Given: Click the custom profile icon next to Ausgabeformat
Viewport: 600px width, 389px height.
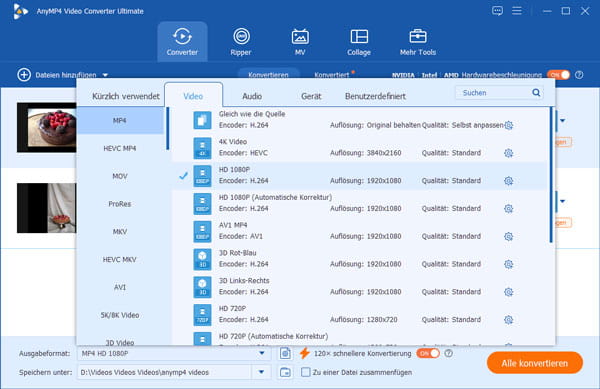Looking at the screenshot, I should click(x=285, y=353).
